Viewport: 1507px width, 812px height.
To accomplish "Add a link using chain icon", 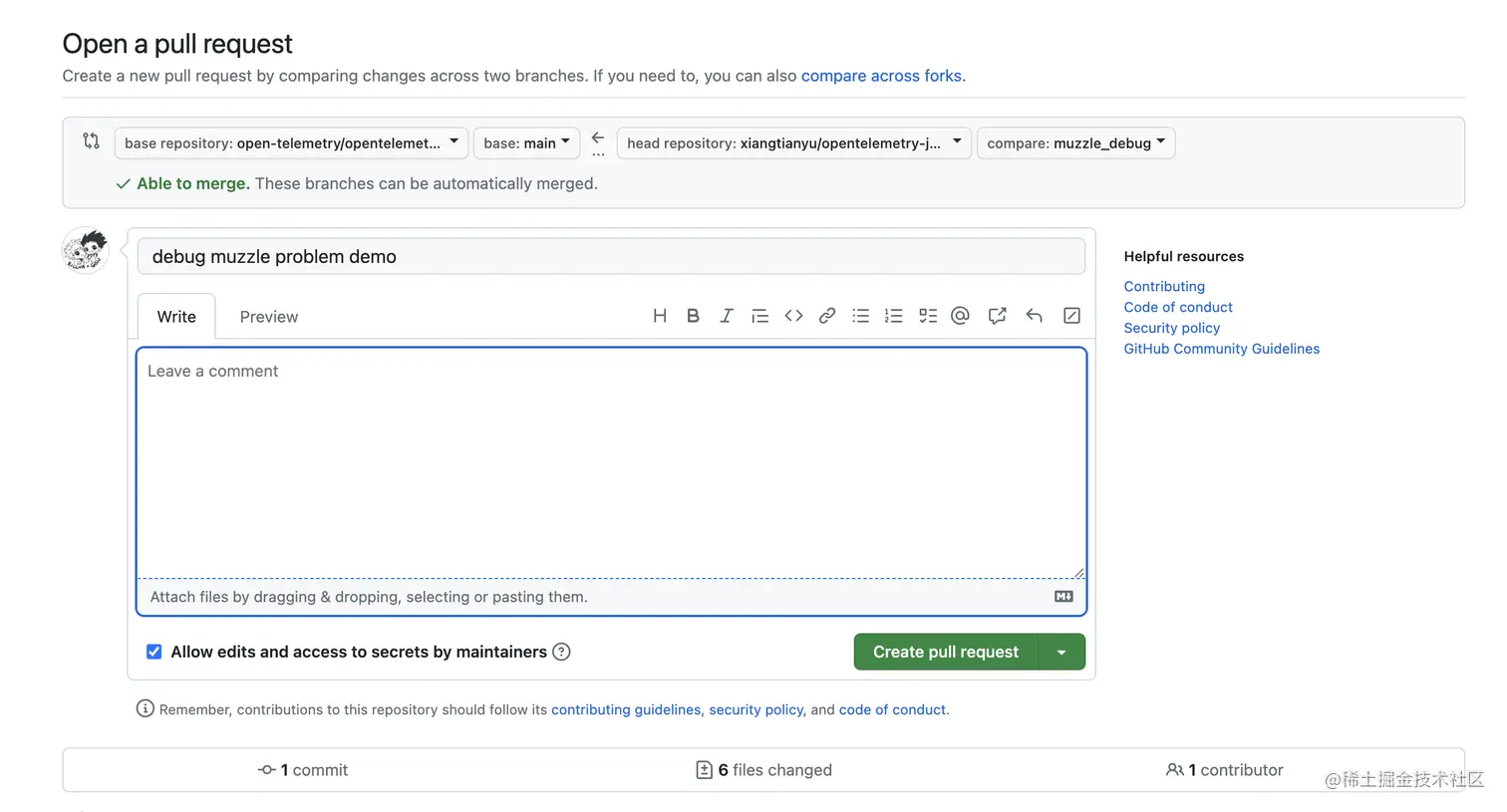I will [827, 316].
